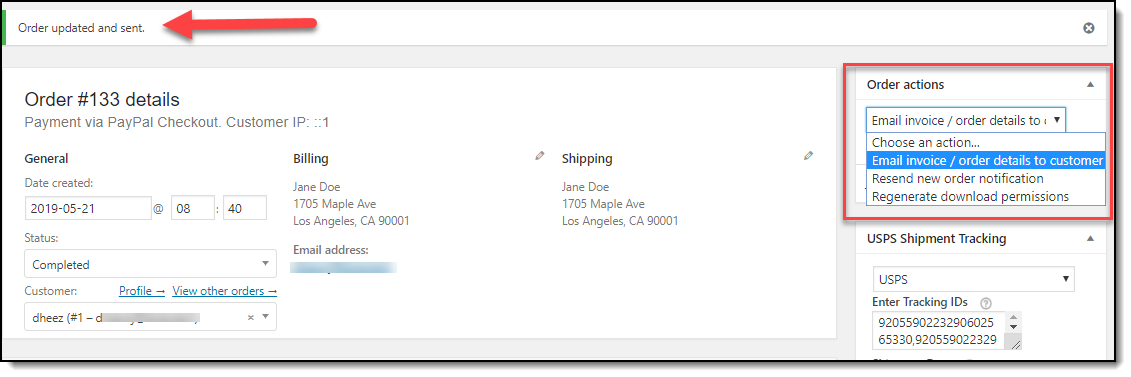Click the tracking IDs textarea up arrow

point(1013,318)
